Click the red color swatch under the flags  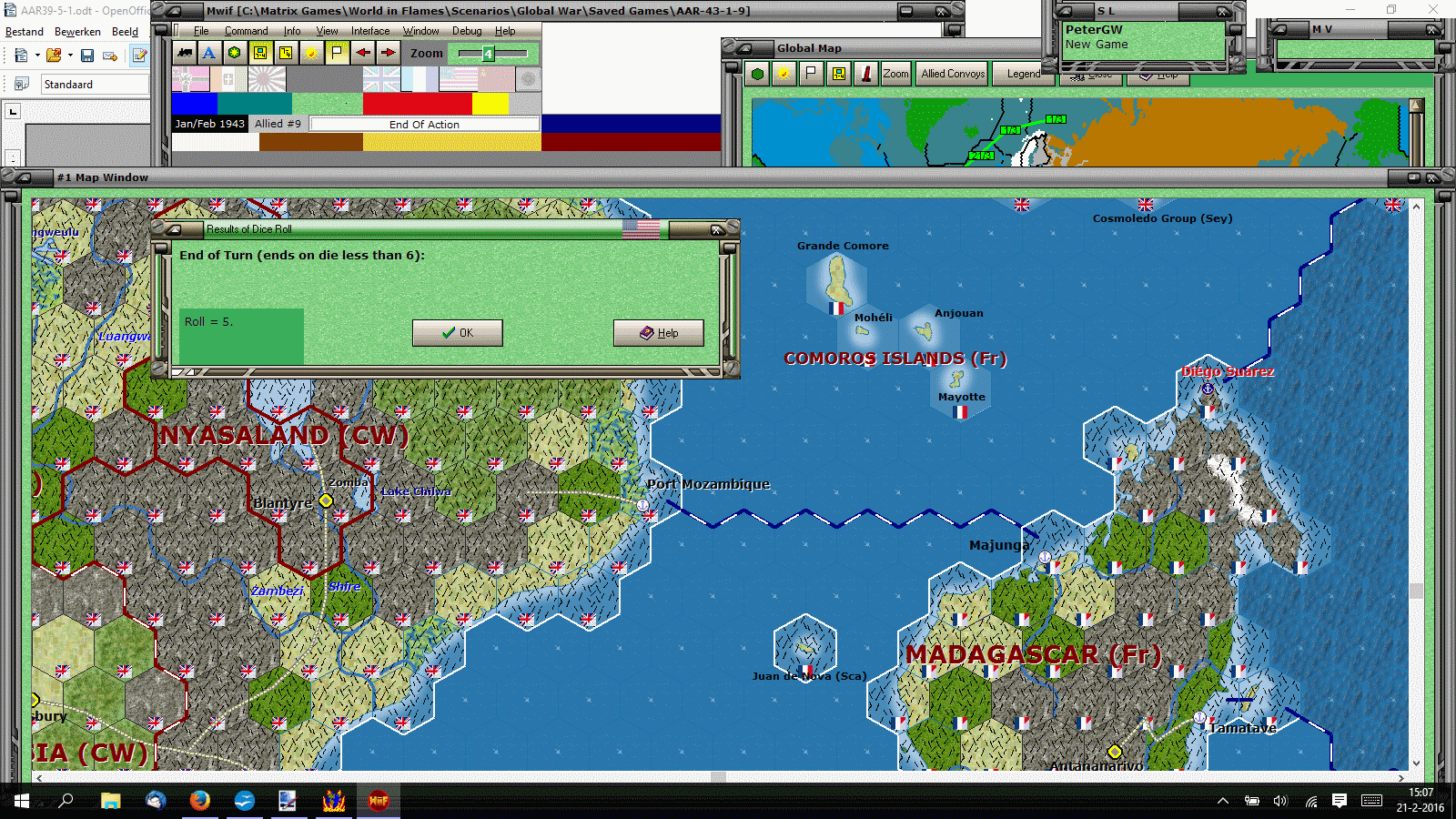point(417,104)
